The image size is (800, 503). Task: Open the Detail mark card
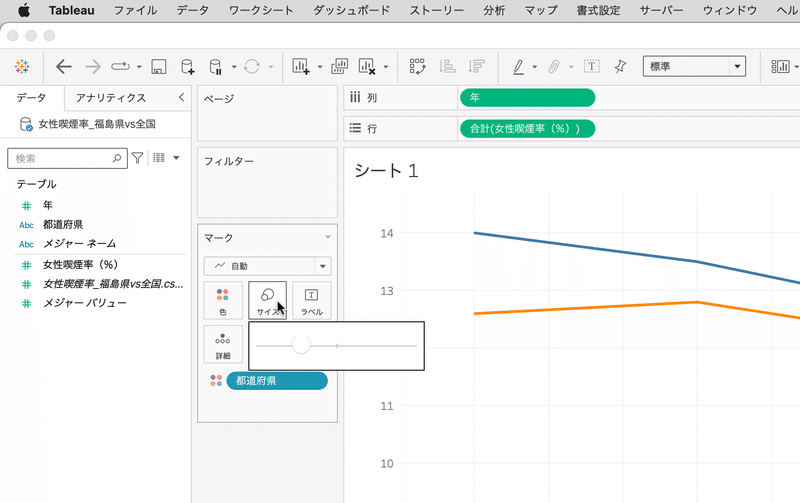[x=222, y=344]
